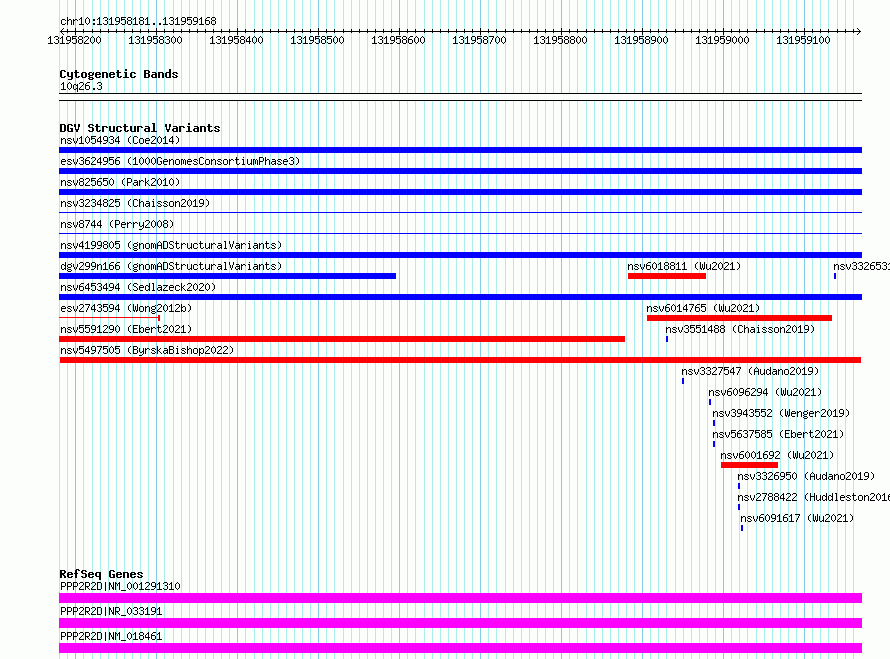Click ruler position 131958600
Image resolution: width=890 pixels, height=659 pixels.
tap(398, 40)
